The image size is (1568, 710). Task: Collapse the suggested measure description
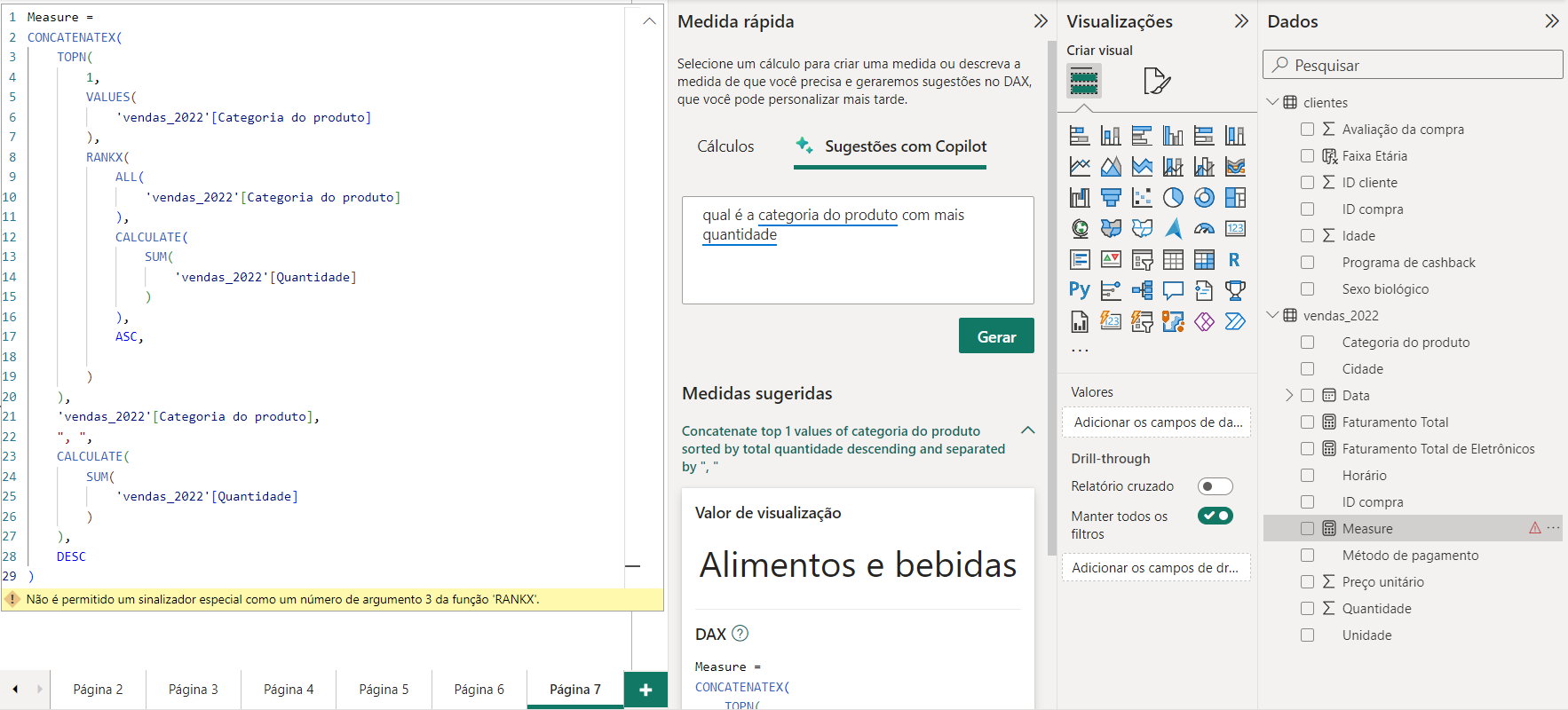pos(1028,430)
